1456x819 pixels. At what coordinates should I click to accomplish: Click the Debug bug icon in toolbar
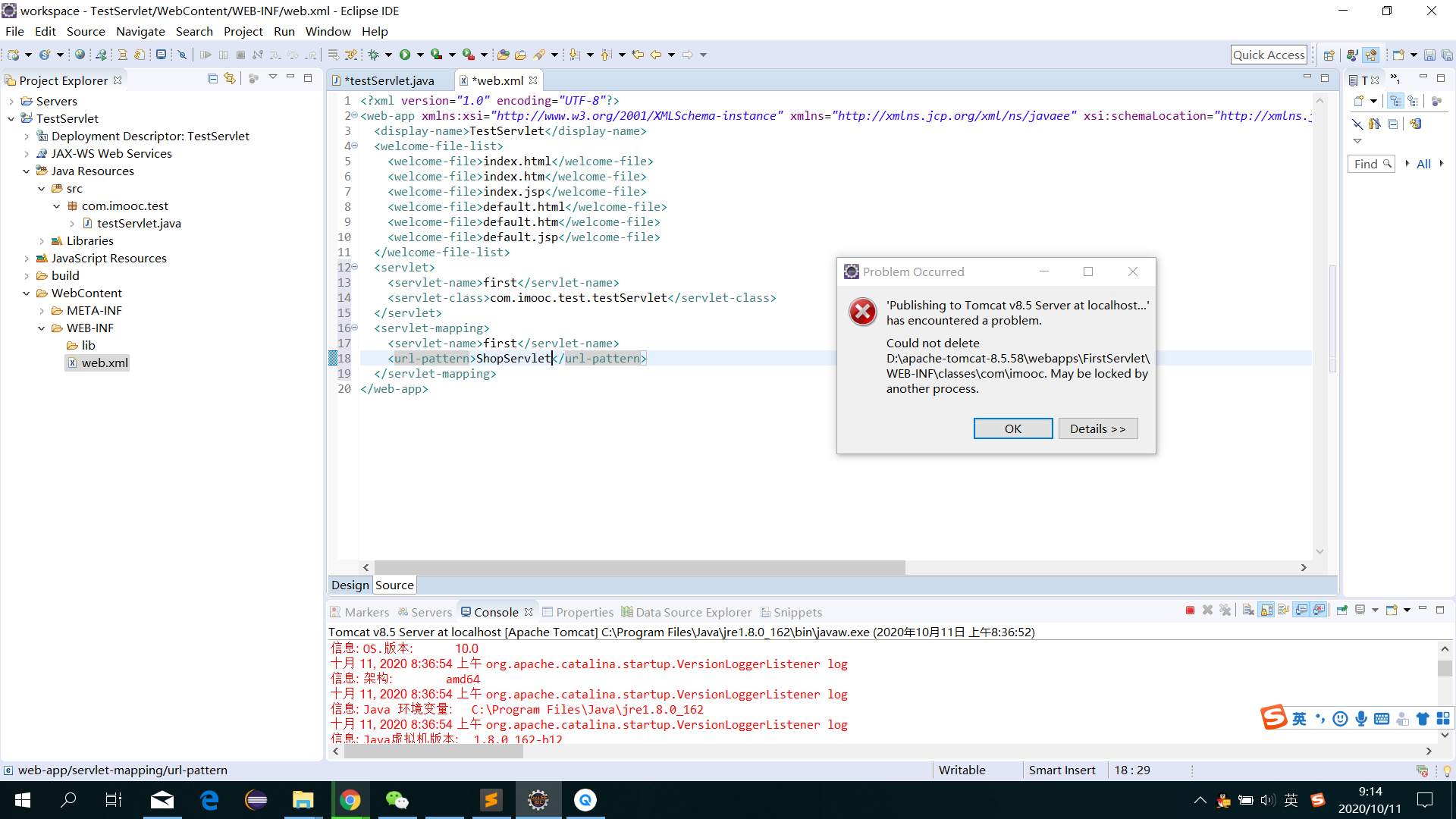point(373,55)
